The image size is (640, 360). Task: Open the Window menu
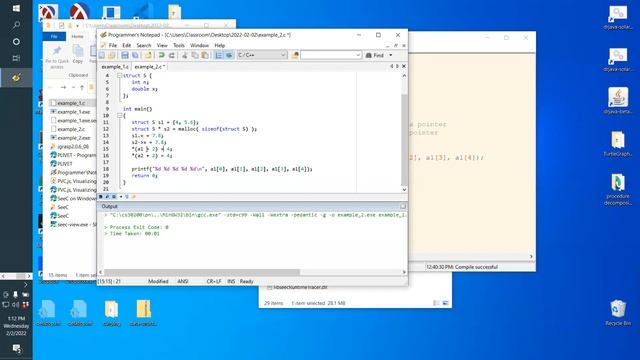[199, 45]
